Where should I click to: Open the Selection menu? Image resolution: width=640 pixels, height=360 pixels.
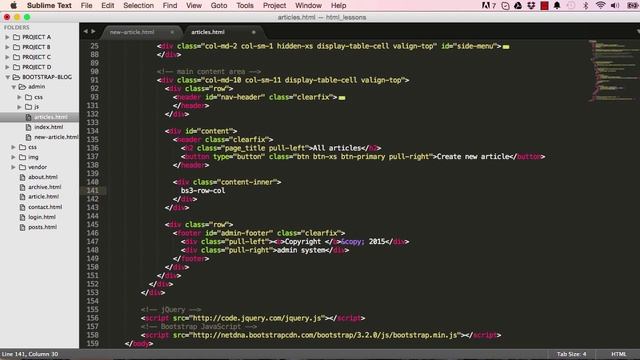pos(138,5)
